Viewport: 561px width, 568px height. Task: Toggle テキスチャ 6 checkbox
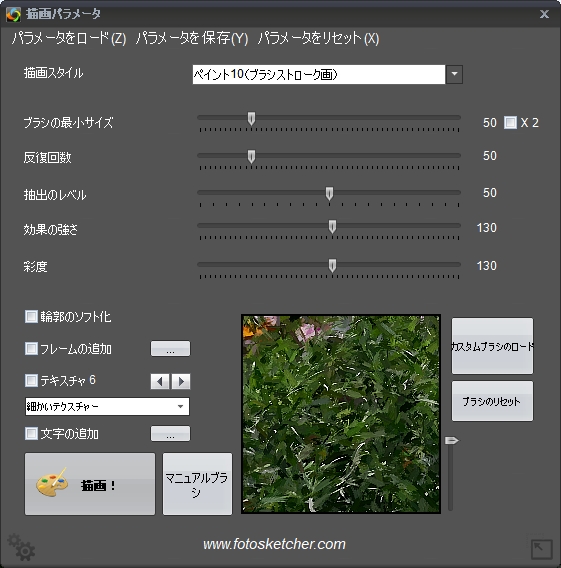click(31, 380)
